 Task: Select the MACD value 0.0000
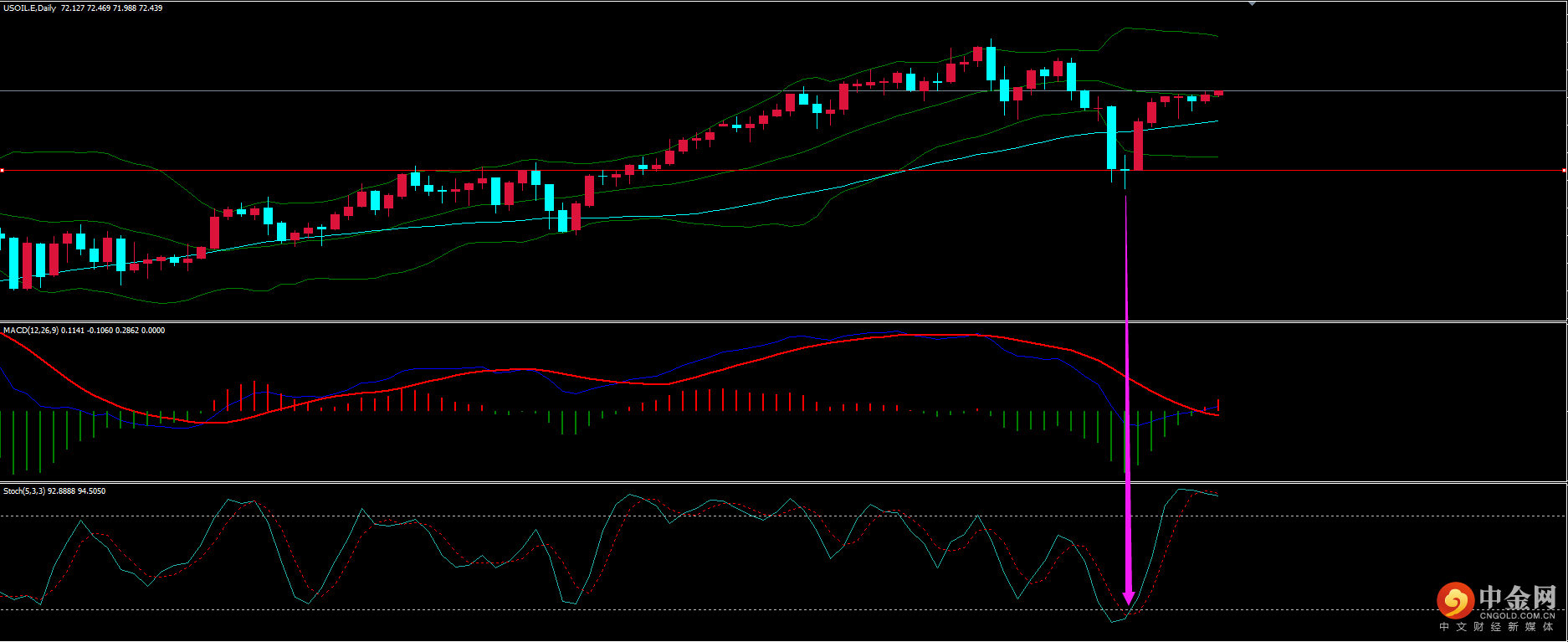pos(153,331)
